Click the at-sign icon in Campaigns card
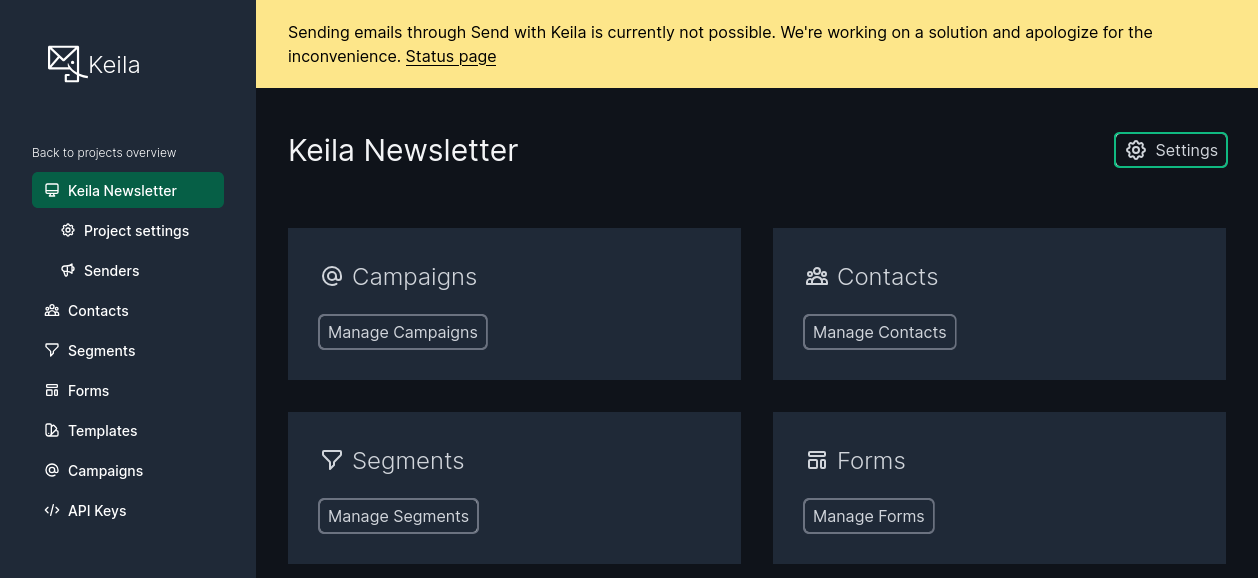This screenshot has width=1258, height=578. pos(332,276)
